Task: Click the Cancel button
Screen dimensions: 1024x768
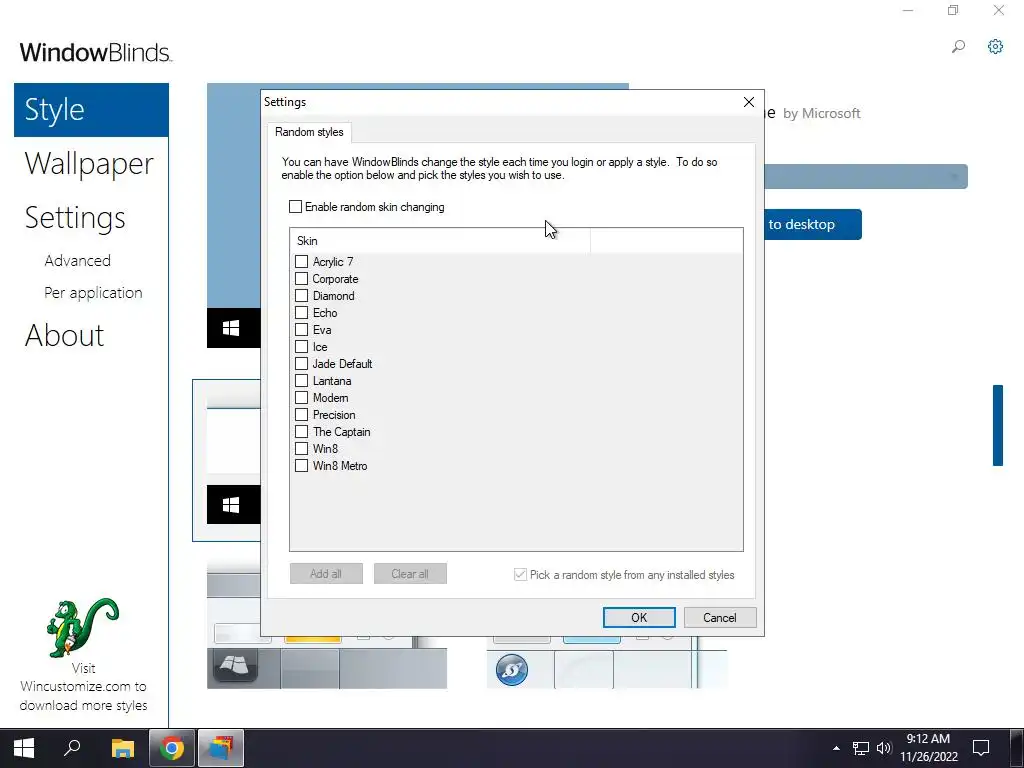Action: [x=720, y=618]
